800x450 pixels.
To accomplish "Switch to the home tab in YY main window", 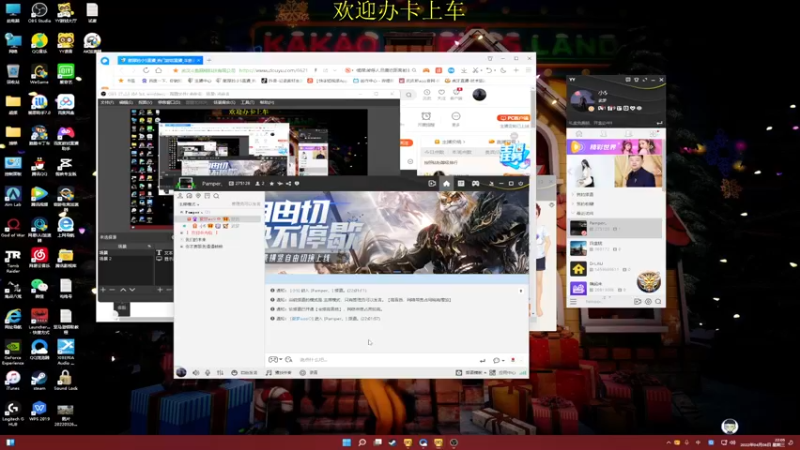I will pos(579,134).
